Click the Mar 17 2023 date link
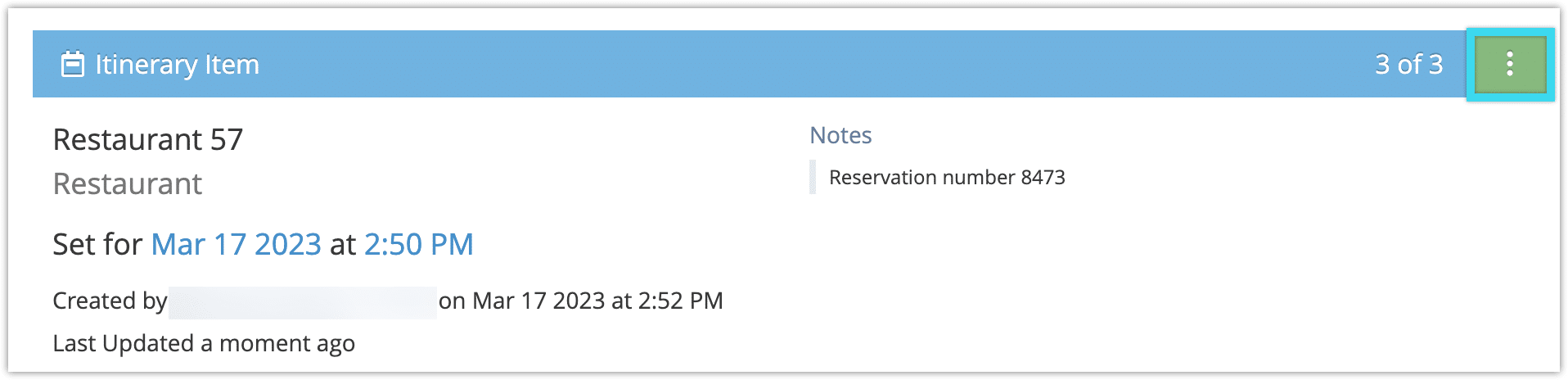 coord(236,244)
